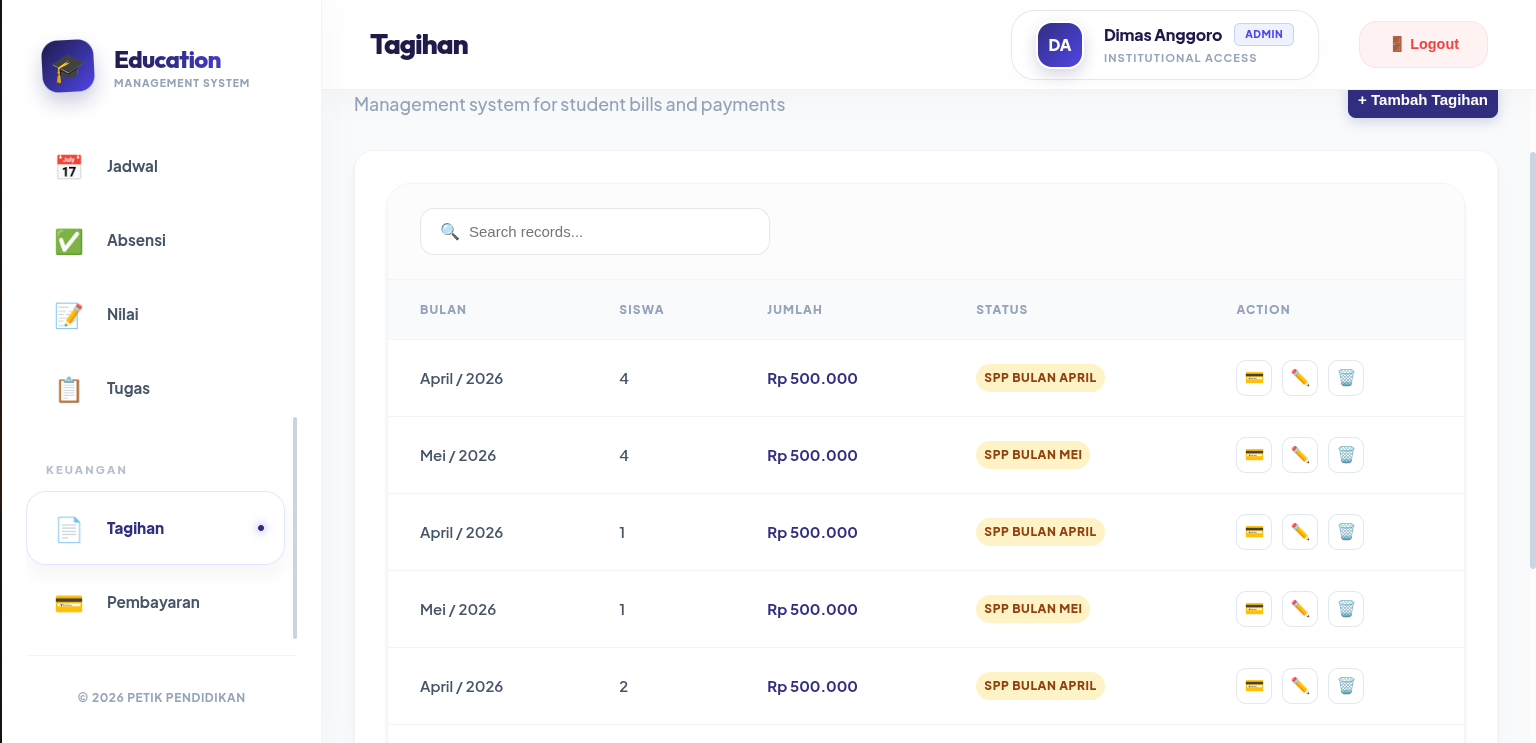Click the Dimas Anggoro profile name
The width and height of the screenshot is (1536, 743).
point(1163,35)
